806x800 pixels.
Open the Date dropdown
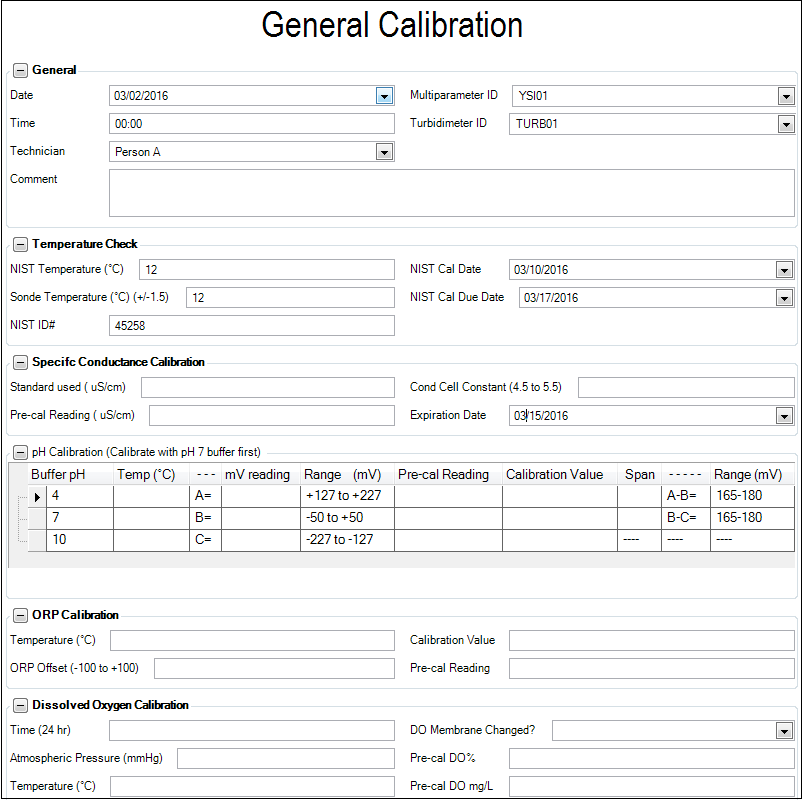384,95
